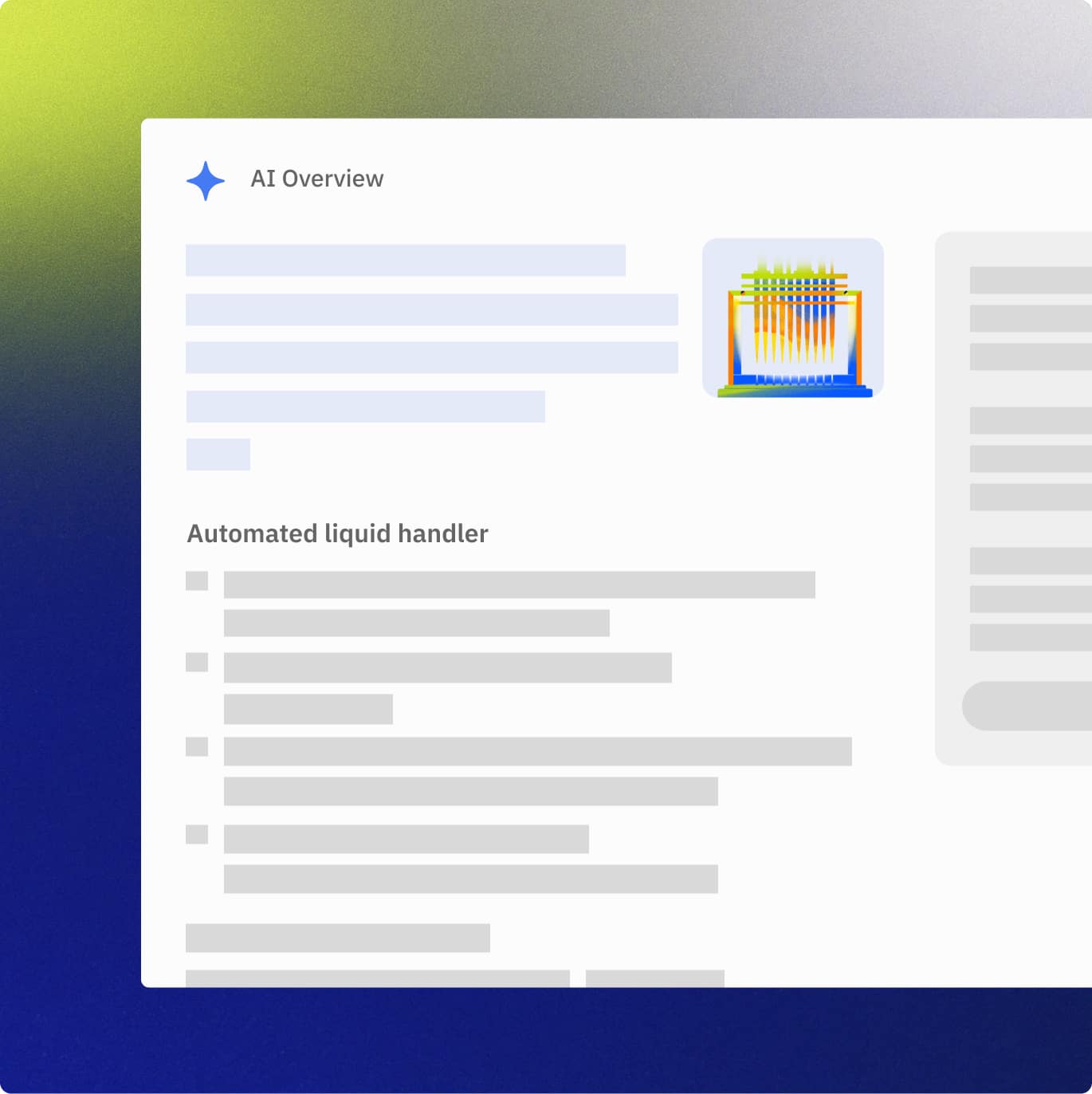Image resolution: width=1092 pixels, height=1094 pixels.
Task: Click the first bullet marker under Automated liquid handler
Action: pos(197,580)
